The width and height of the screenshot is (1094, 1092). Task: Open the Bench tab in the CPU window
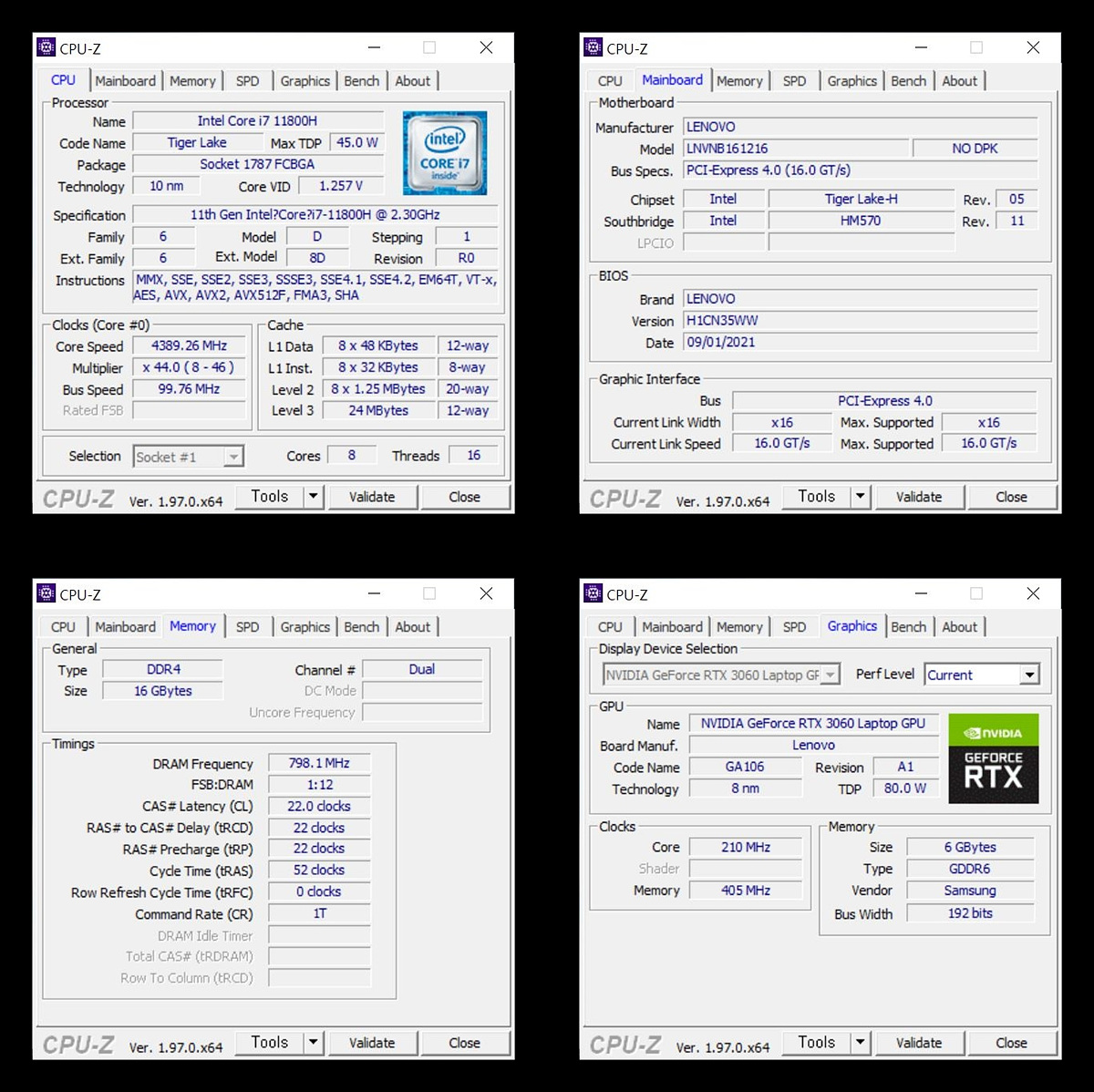(x=361, y=81)
